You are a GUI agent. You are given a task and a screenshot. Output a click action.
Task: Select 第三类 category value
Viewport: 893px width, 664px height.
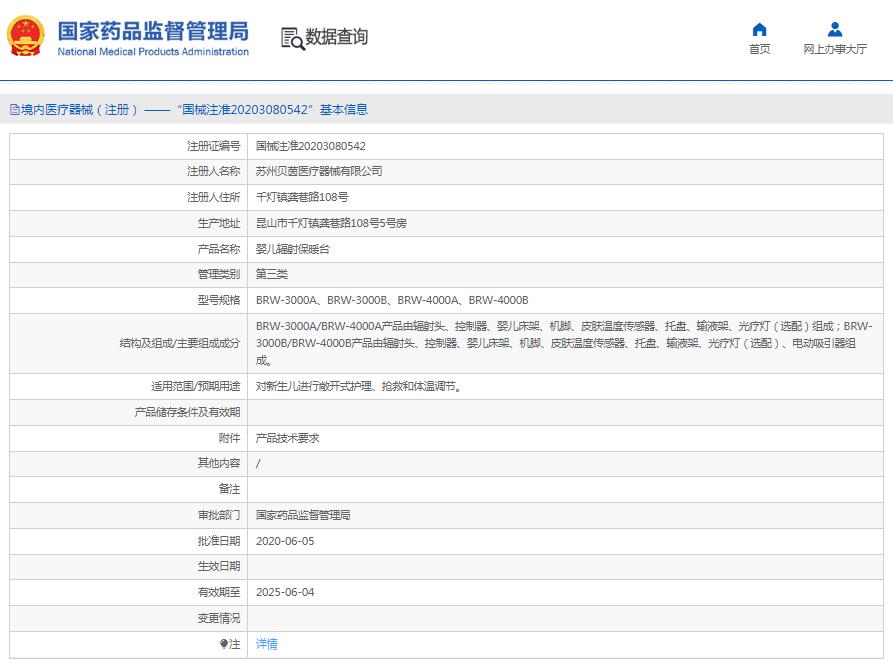click(x=272, y=274)
